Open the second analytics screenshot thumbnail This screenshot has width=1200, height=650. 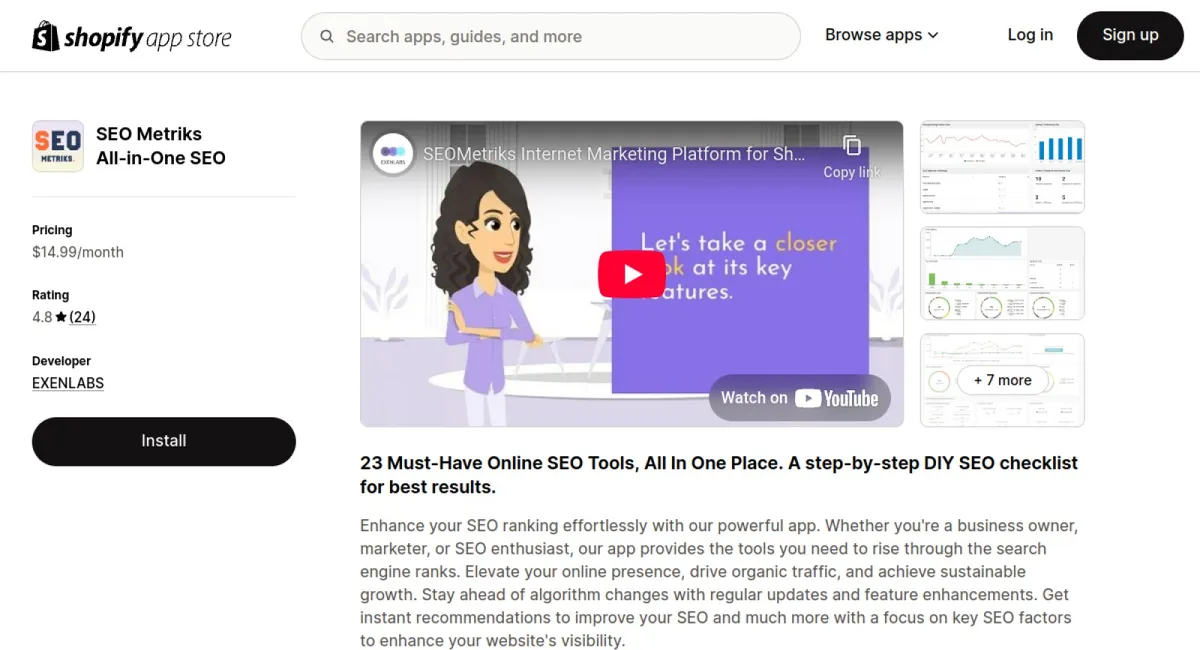[1002, 273]
